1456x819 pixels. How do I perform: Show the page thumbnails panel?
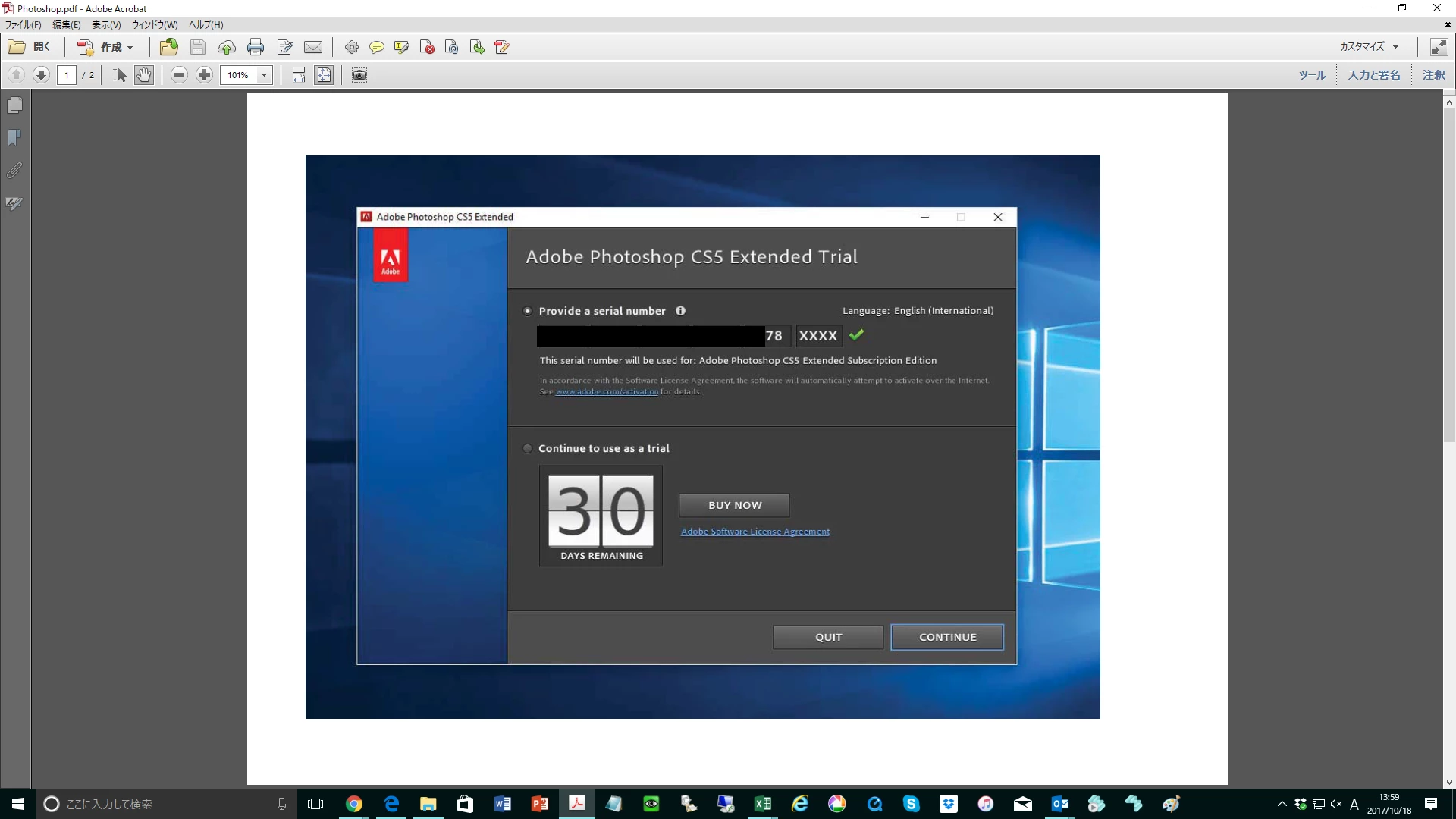point(14,105)
